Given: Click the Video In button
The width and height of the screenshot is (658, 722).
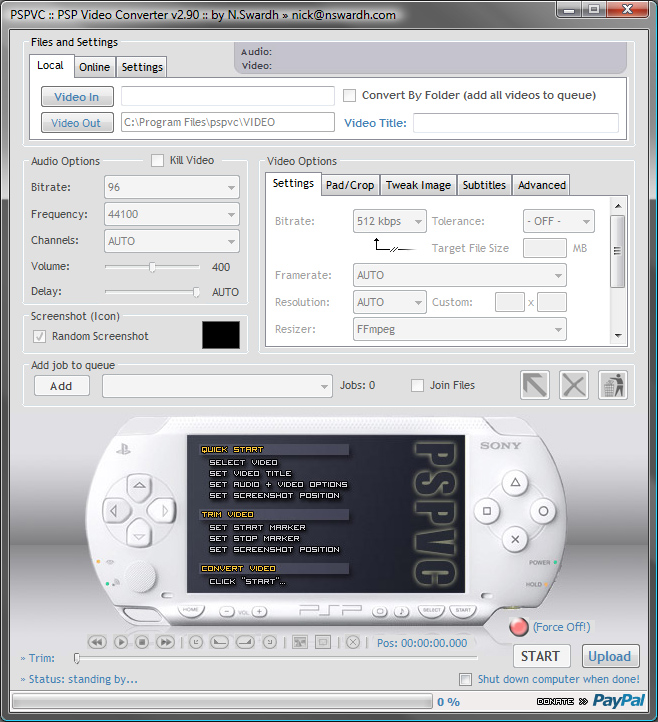Looking at the screenshot, I should [77, 97].
